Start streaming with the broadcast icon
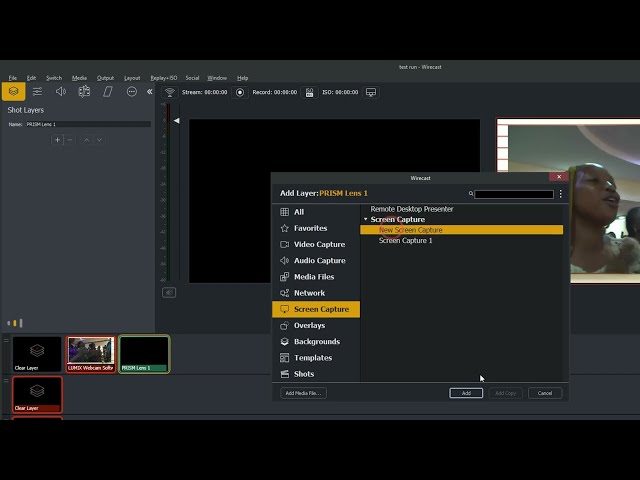640x480 pixels. pos(170,92)
